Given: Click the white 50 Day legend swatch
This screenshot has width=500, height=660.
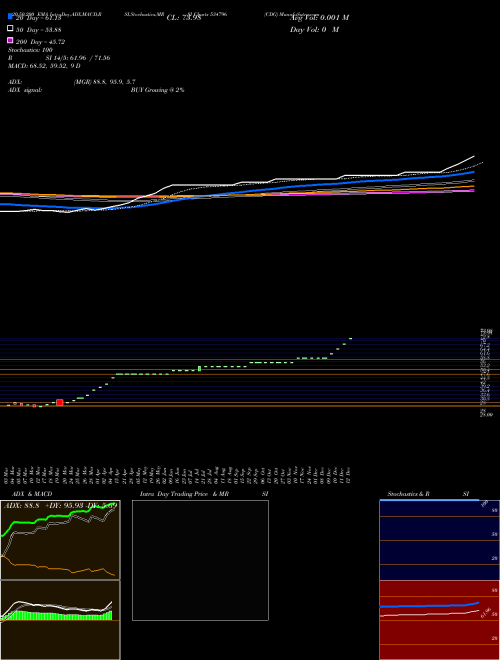Looking at the screenshot, I should pos(10,29).
